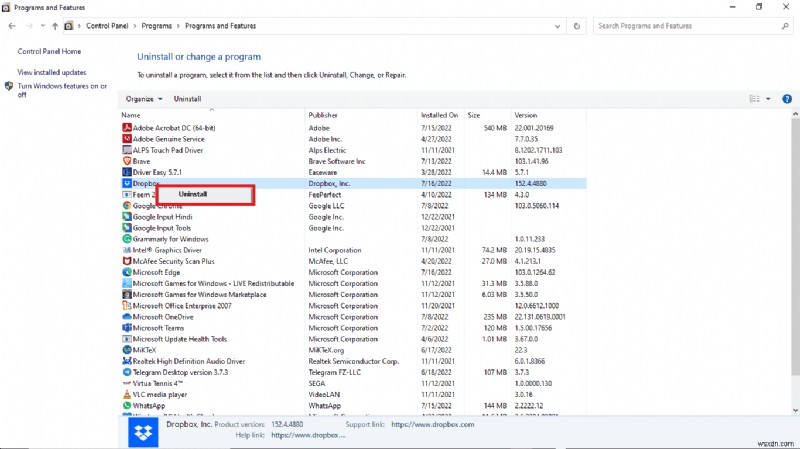Open the help question mark icon
Viewport: 800px width, 449px height.
[787, 99]
